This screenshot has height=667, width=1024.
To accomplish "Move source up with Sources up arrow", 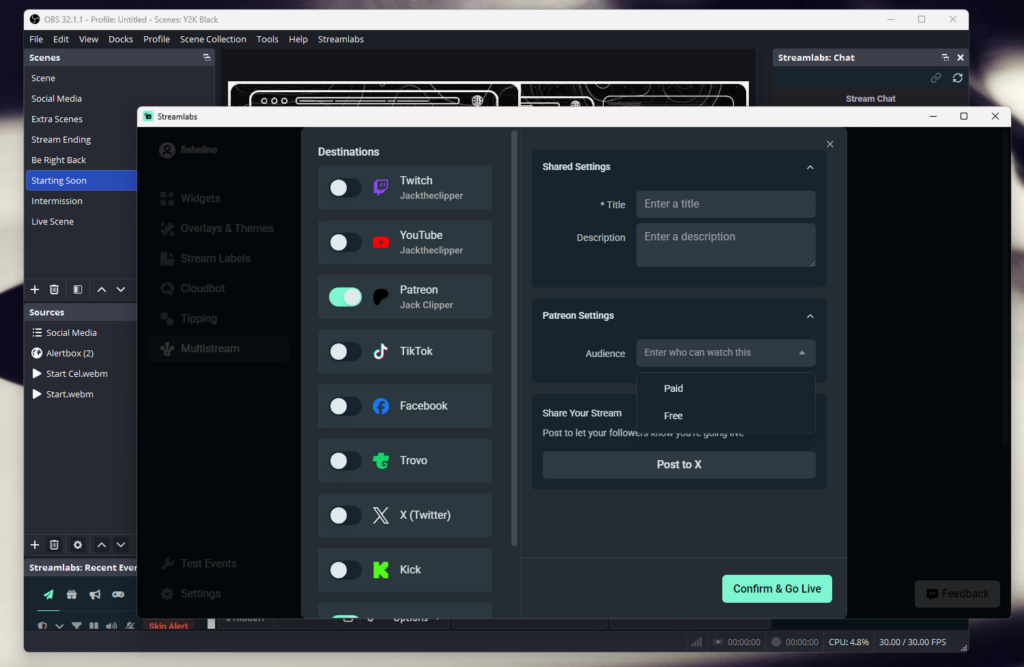I will click(x=101, y=545).
